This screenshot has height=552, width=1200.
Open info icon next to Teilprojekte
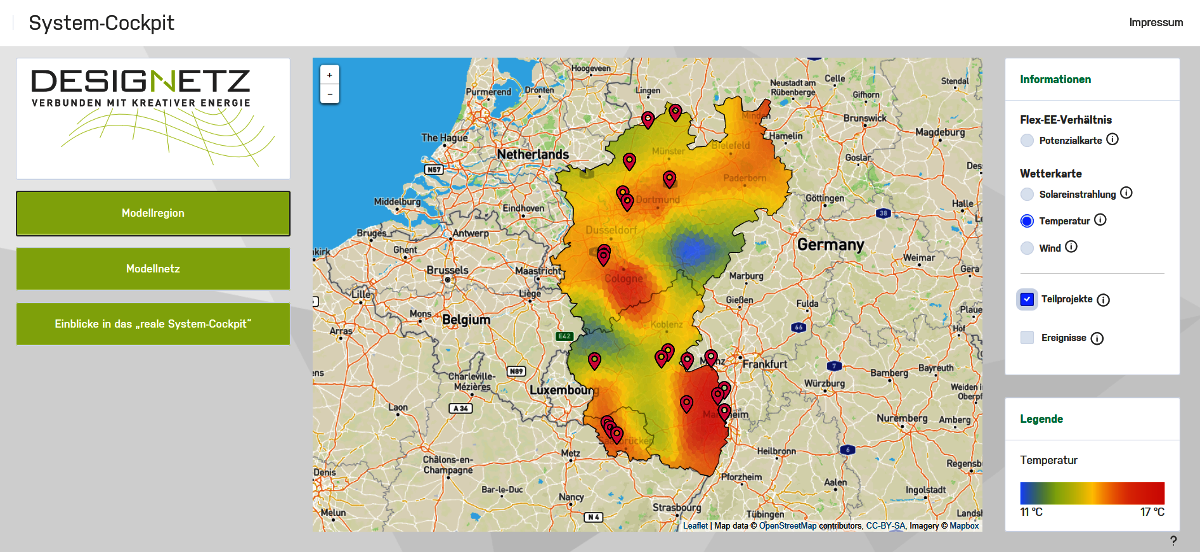[x=1103, y=300]
